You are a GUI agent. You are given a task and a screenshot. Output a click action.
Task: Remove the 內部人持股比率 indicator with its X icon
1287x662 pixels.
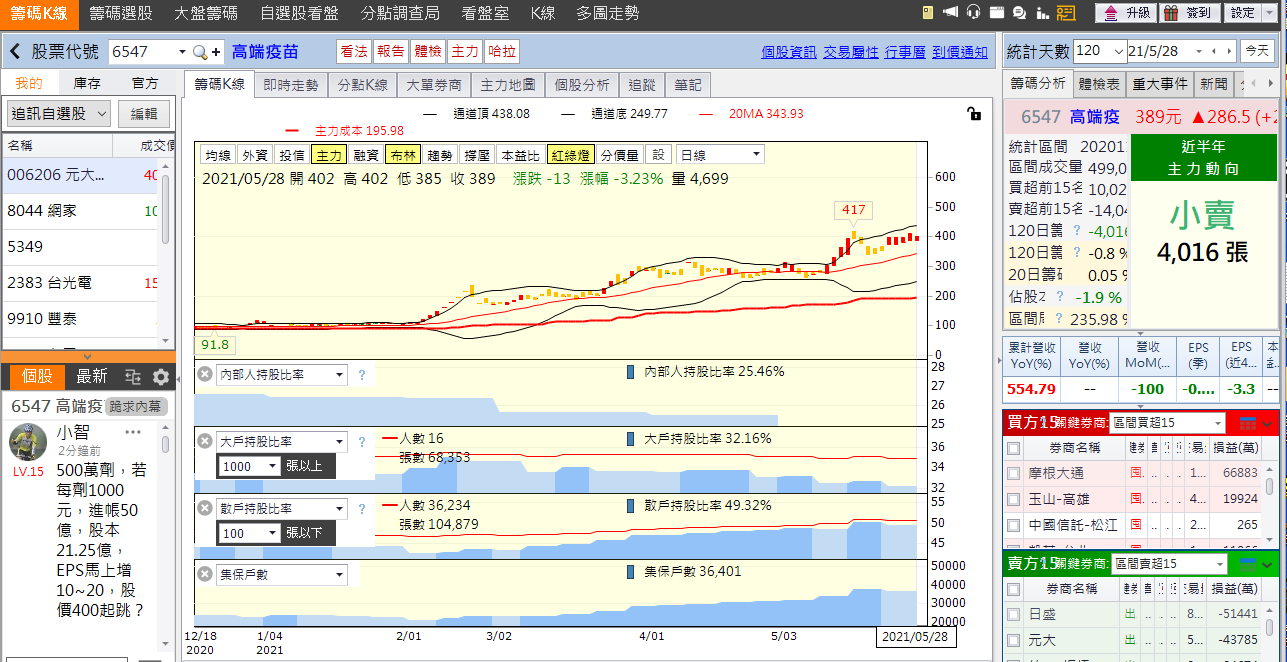coord(205,375)
